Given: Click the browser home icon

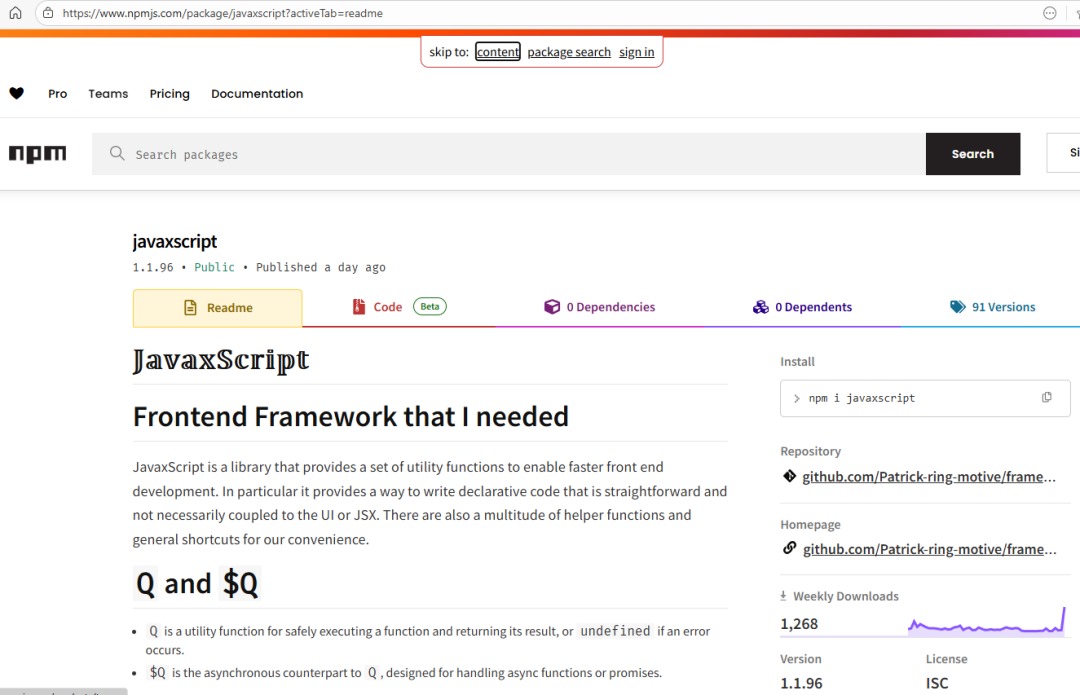Looking at the screenshot, I should pyautogui.click(x=15, y=12).
